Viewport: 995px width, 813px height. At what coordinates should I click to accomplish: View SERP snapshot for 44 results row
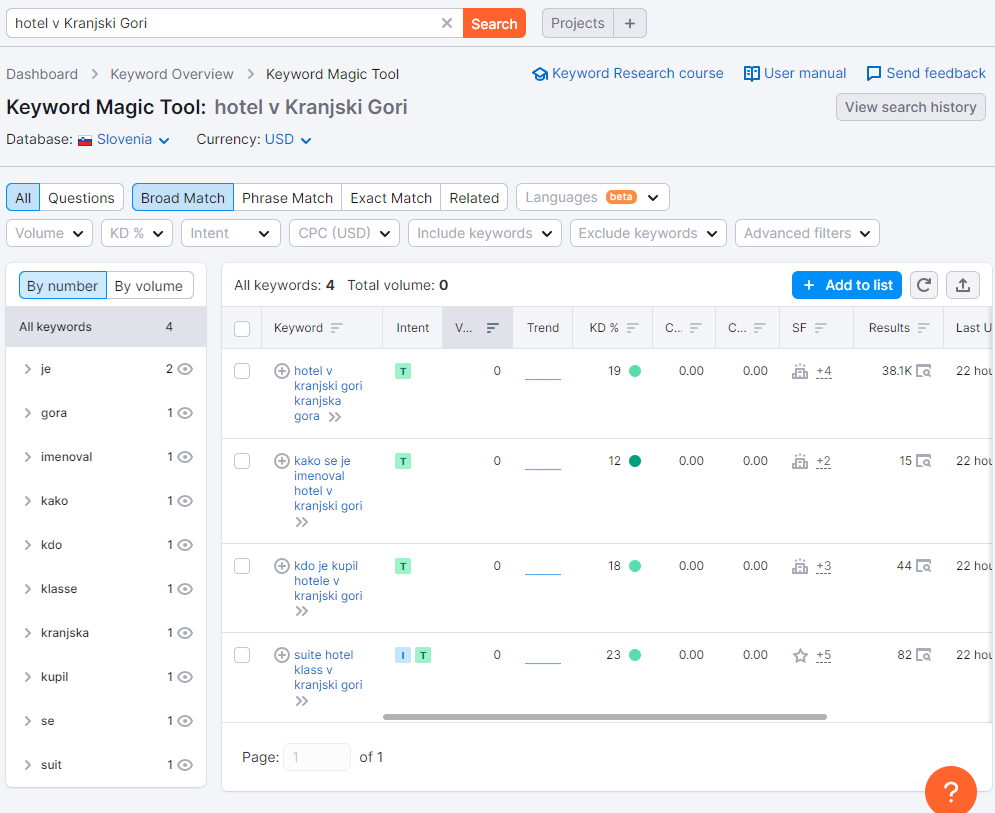pyautogui.click(x=924, y=566)
